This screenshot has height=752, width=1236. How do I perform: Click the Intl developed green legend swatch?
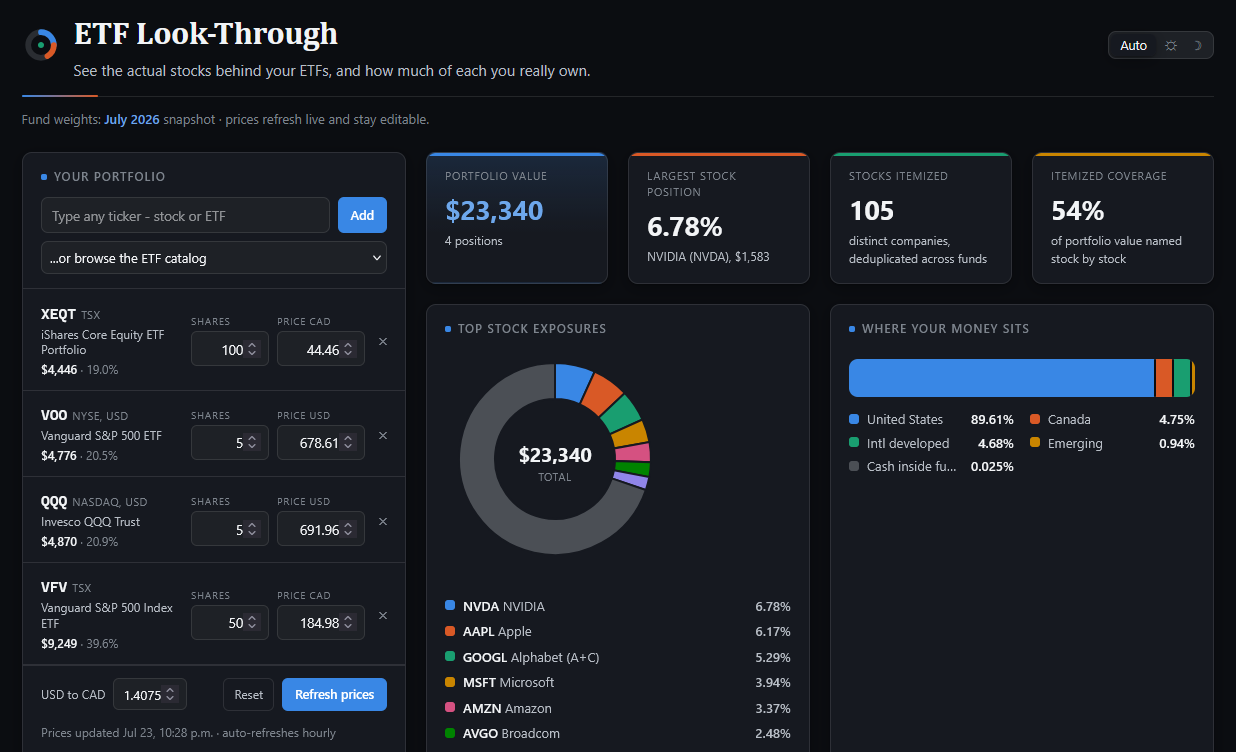point(854,443)
